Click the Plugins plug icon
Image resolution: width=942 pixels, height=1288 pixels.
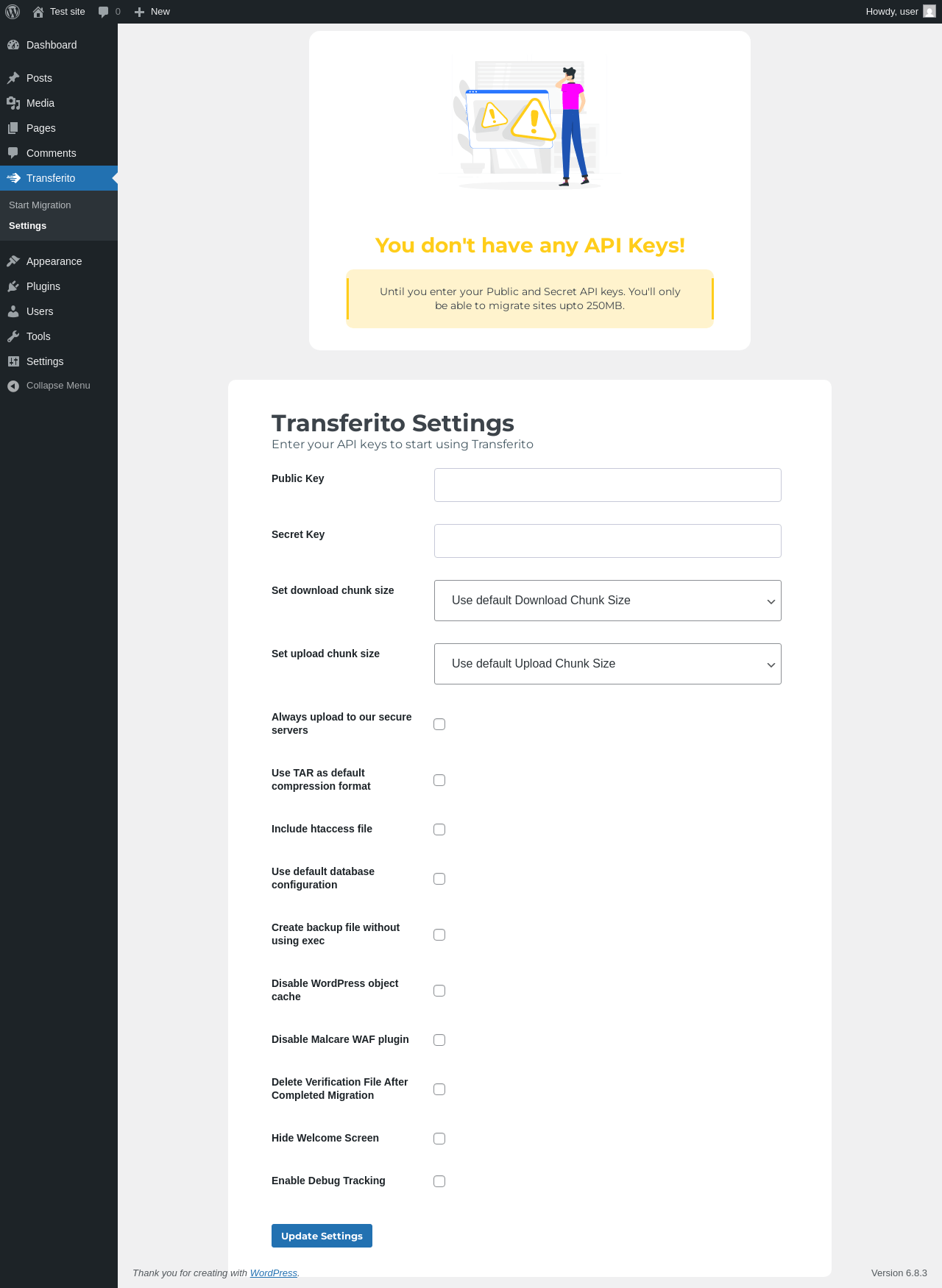click(x=13, y=286)
